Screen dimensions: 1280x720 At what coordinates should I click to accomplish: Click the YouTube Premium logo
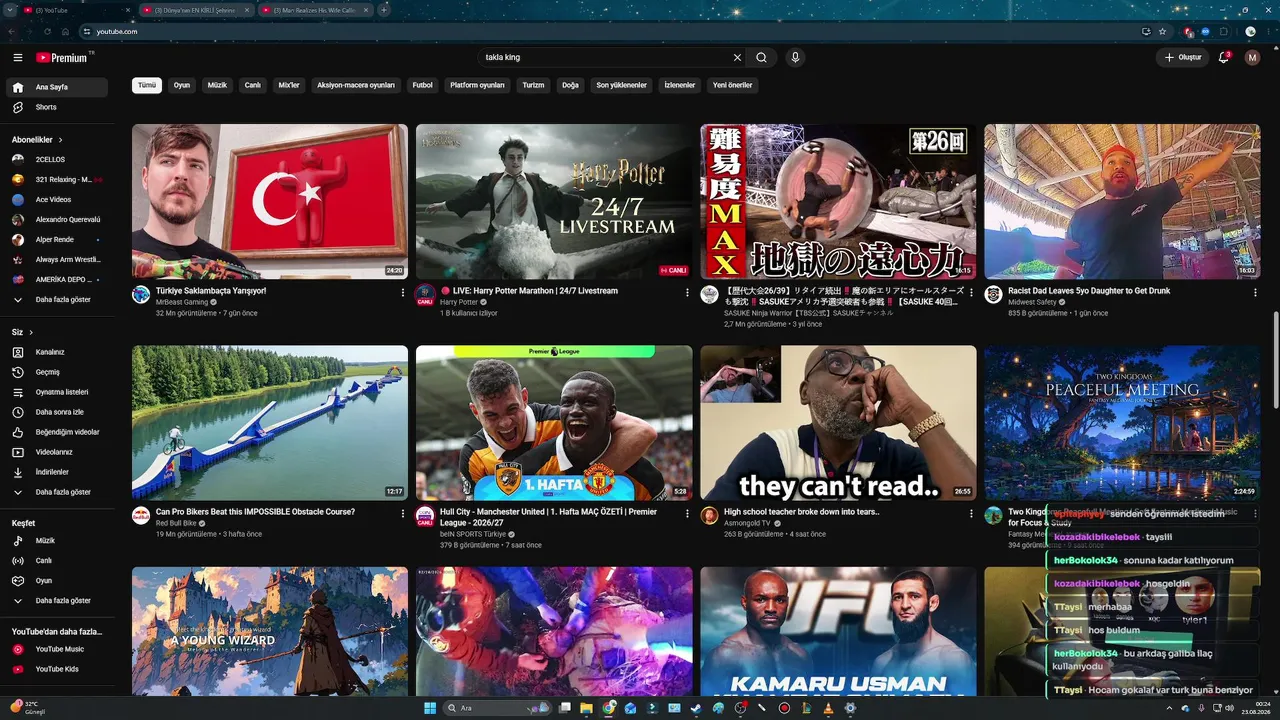tap(62, 58)
